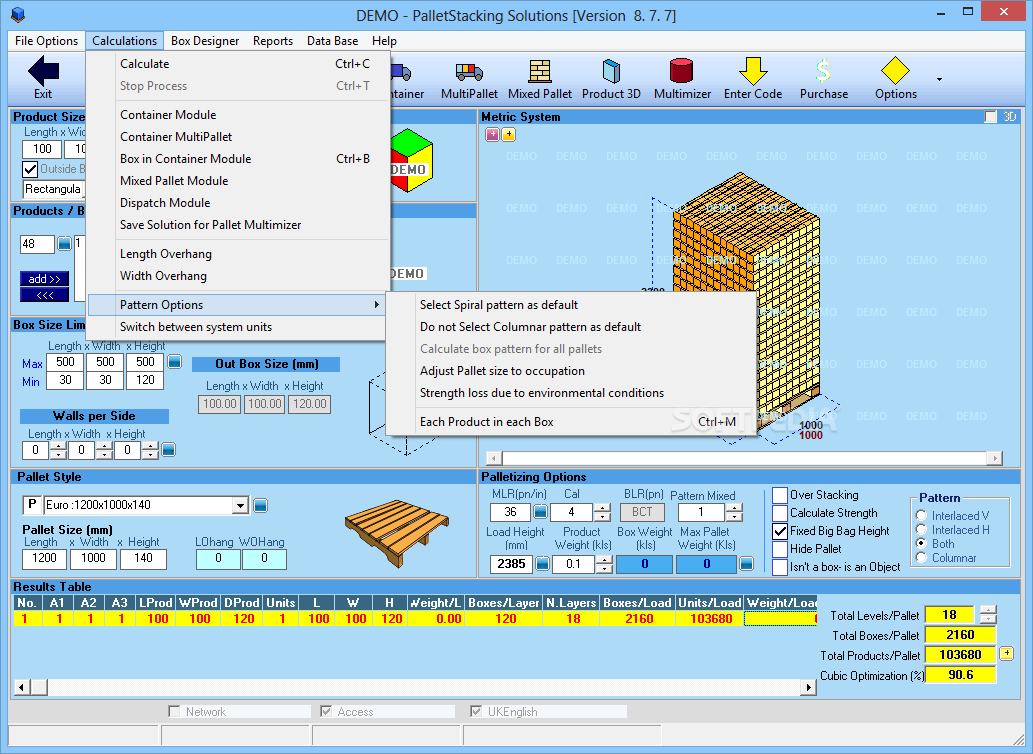
Task: Enable Calculate Strength checkbox
Action: pos(780,513)
